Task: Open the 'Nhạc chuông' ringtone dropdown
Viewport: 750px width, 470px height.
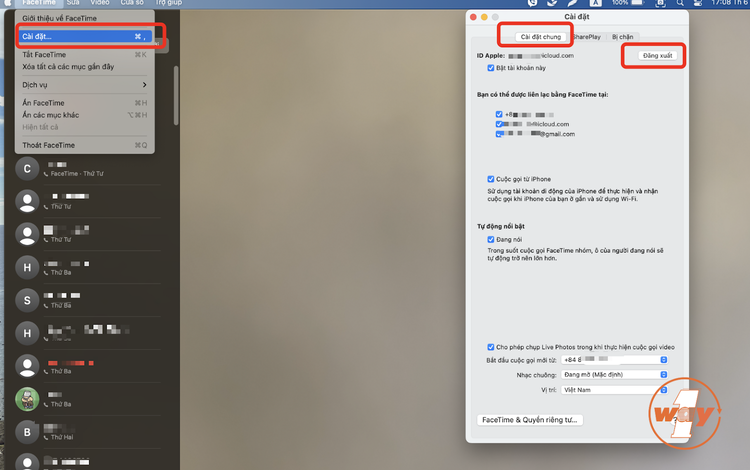Action: pyautogui.click(x=615, y=375)
